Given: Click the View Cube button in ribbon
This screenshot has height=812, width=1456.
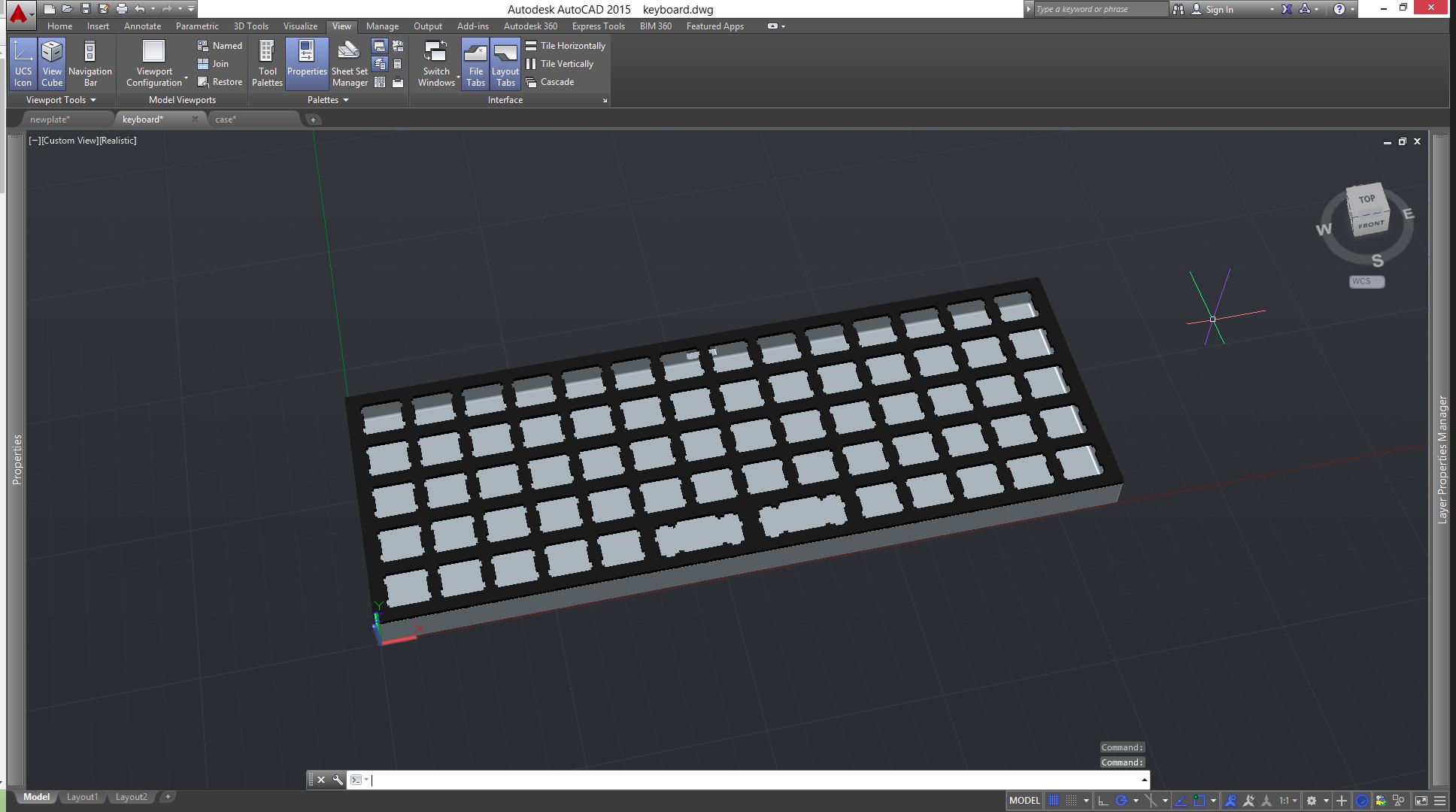Looking at the screenshot, I should coord(52,63).
